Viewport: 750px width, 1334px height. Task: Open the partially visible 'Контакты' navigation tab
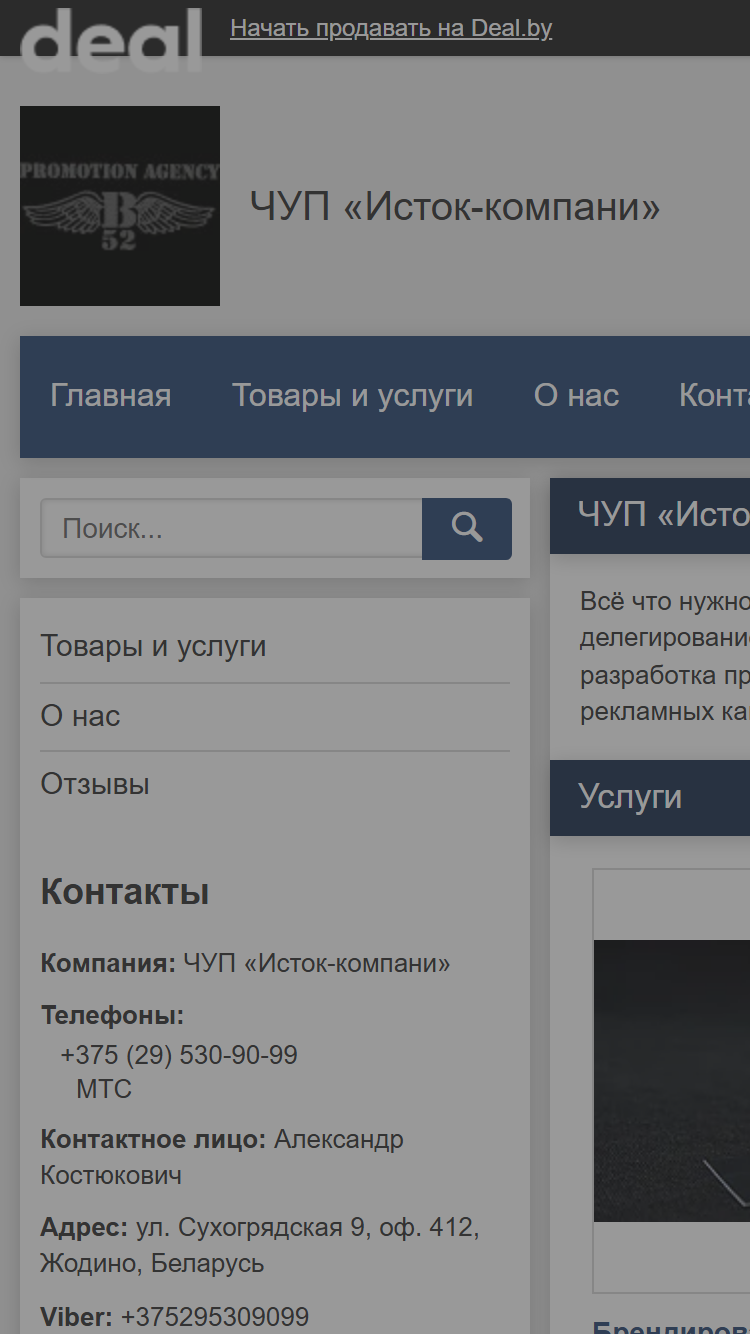[x=713, y=396]
